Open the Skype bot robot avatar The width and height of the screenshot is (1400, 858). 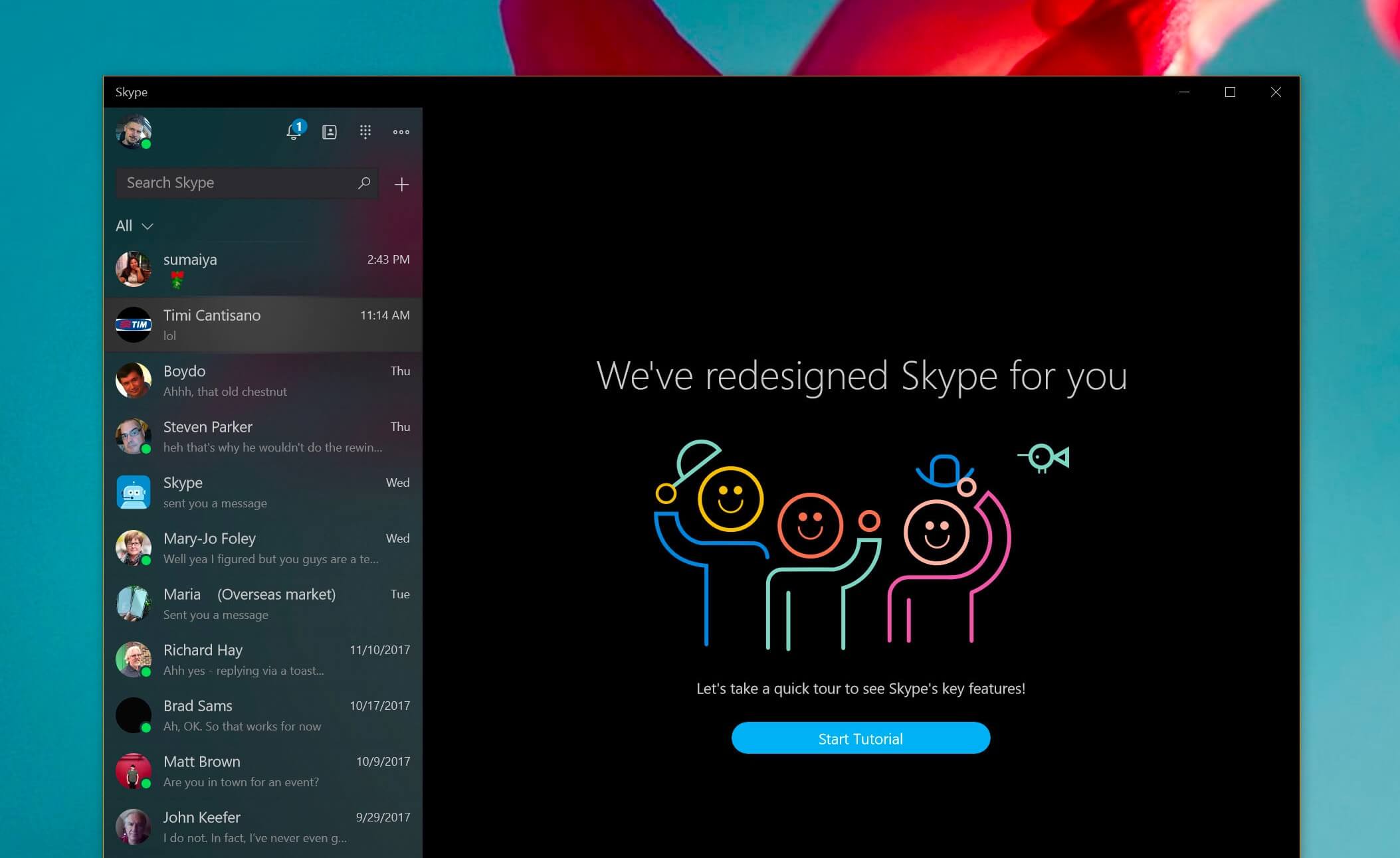pos(134,491)
